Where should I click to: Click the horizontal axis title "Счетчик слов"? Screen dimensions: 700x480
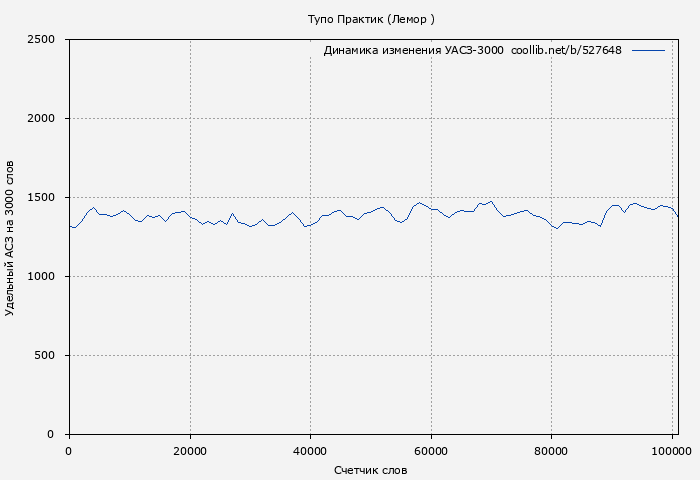tap(371, 470)
